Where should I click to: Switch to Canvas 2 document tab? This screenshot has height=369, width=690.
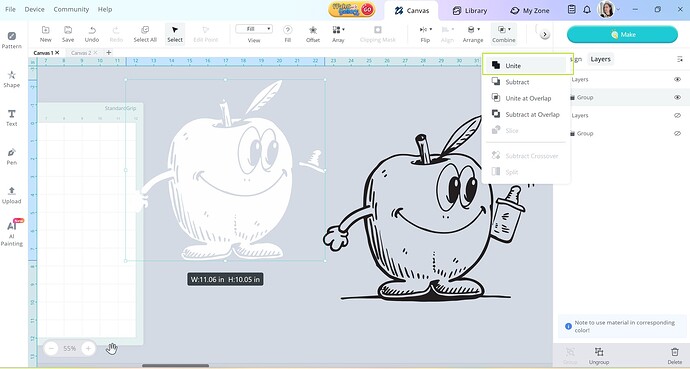(81, 53)
